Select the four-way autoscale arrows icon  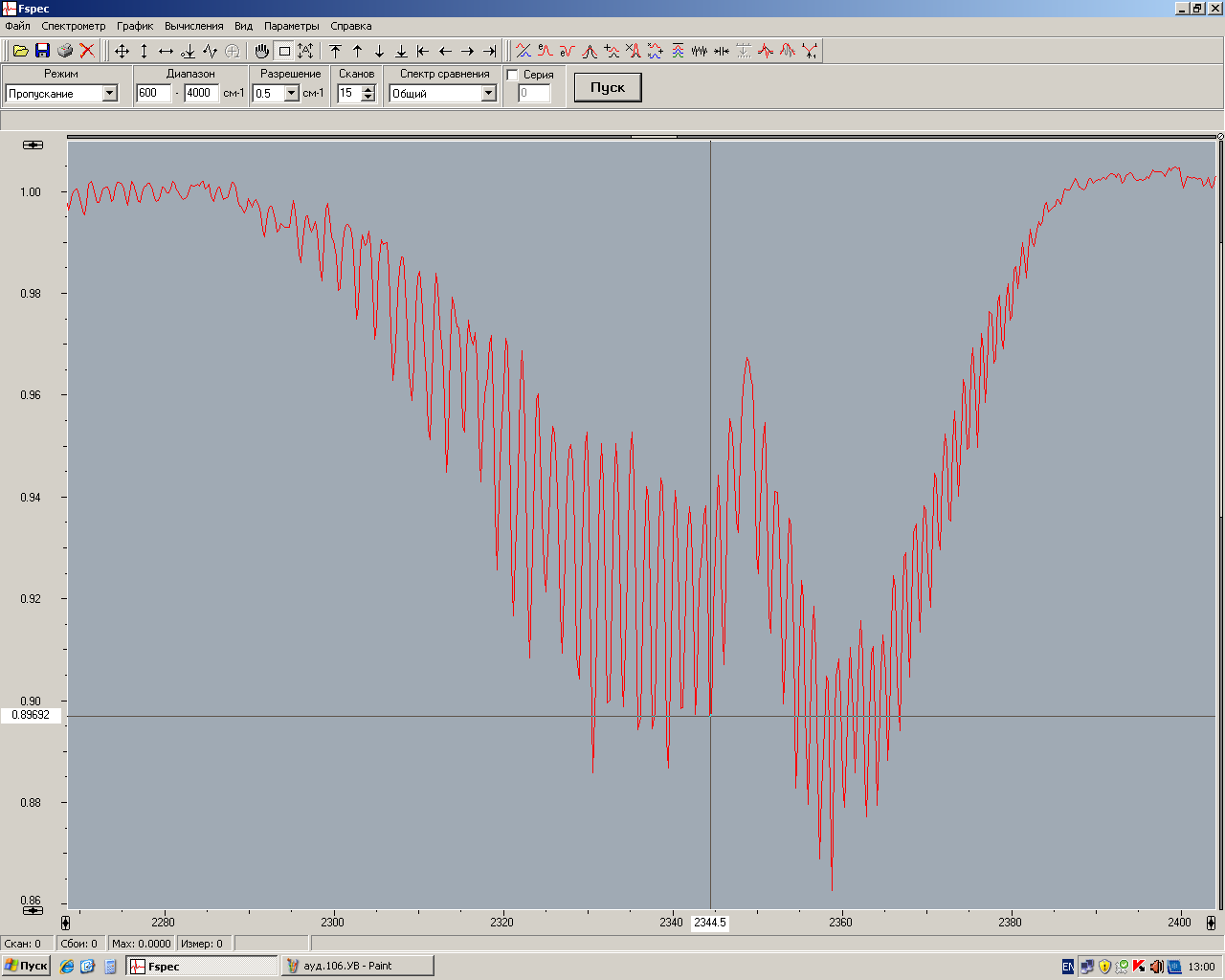122,51
